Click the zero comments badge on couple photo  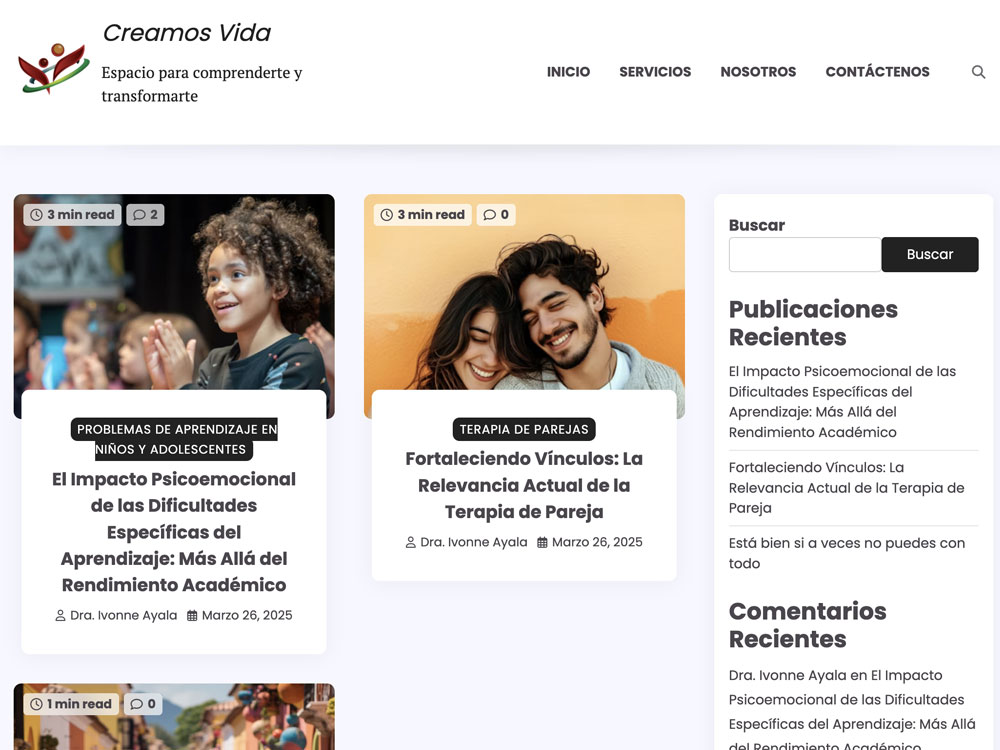tap(496, 215)
